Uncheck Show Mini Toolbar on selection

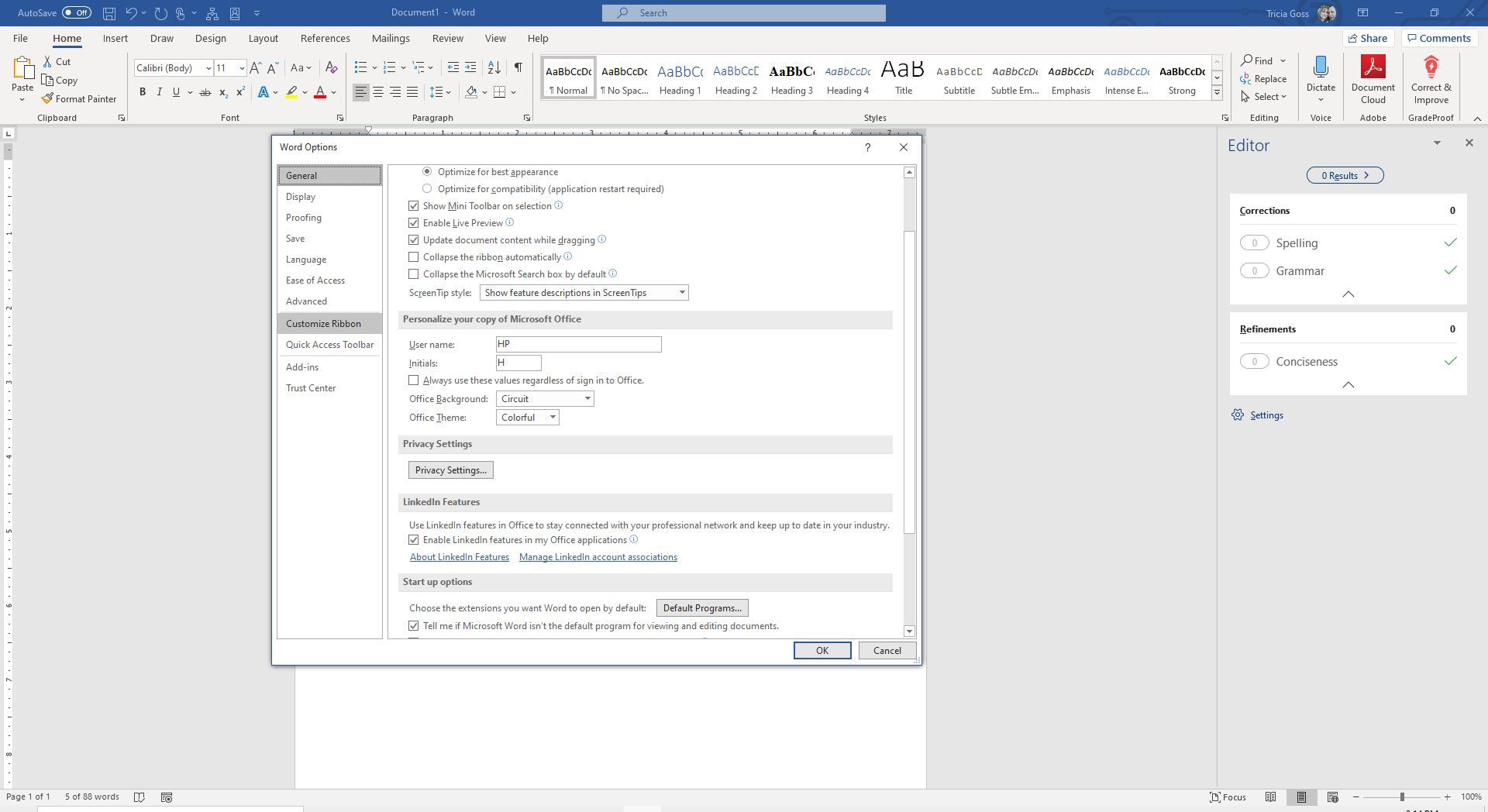point(414,206)
